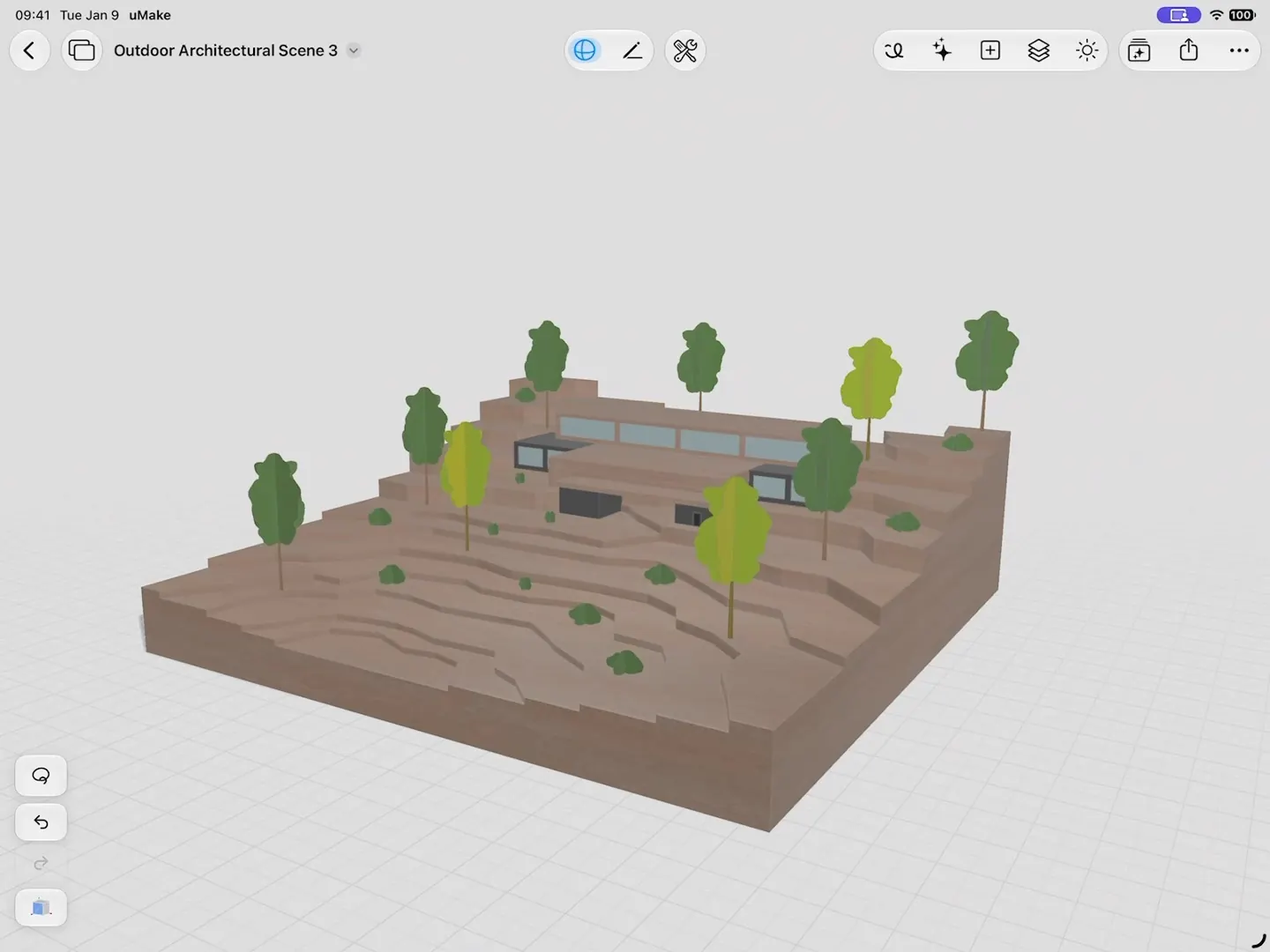Click the corner resize handle

pyautogui.click(x=1259, y=941)
